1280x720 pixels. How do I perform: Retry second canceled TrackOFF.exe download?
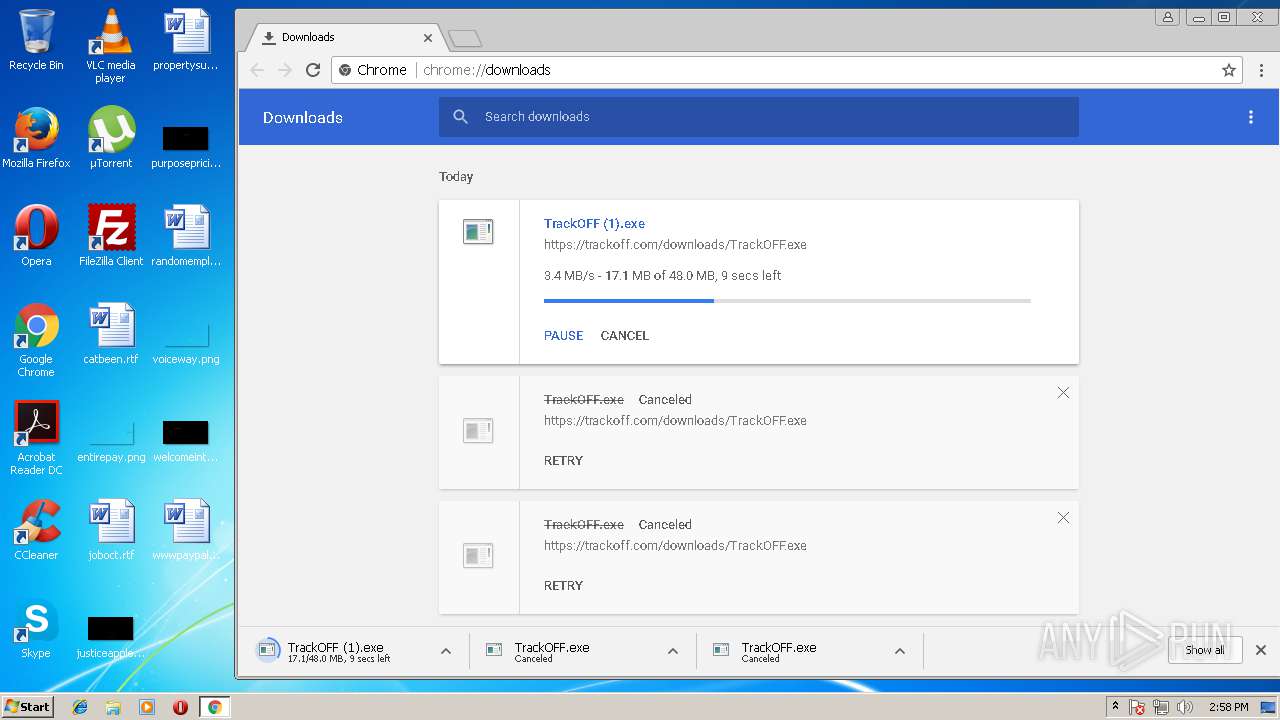(563, 586)
